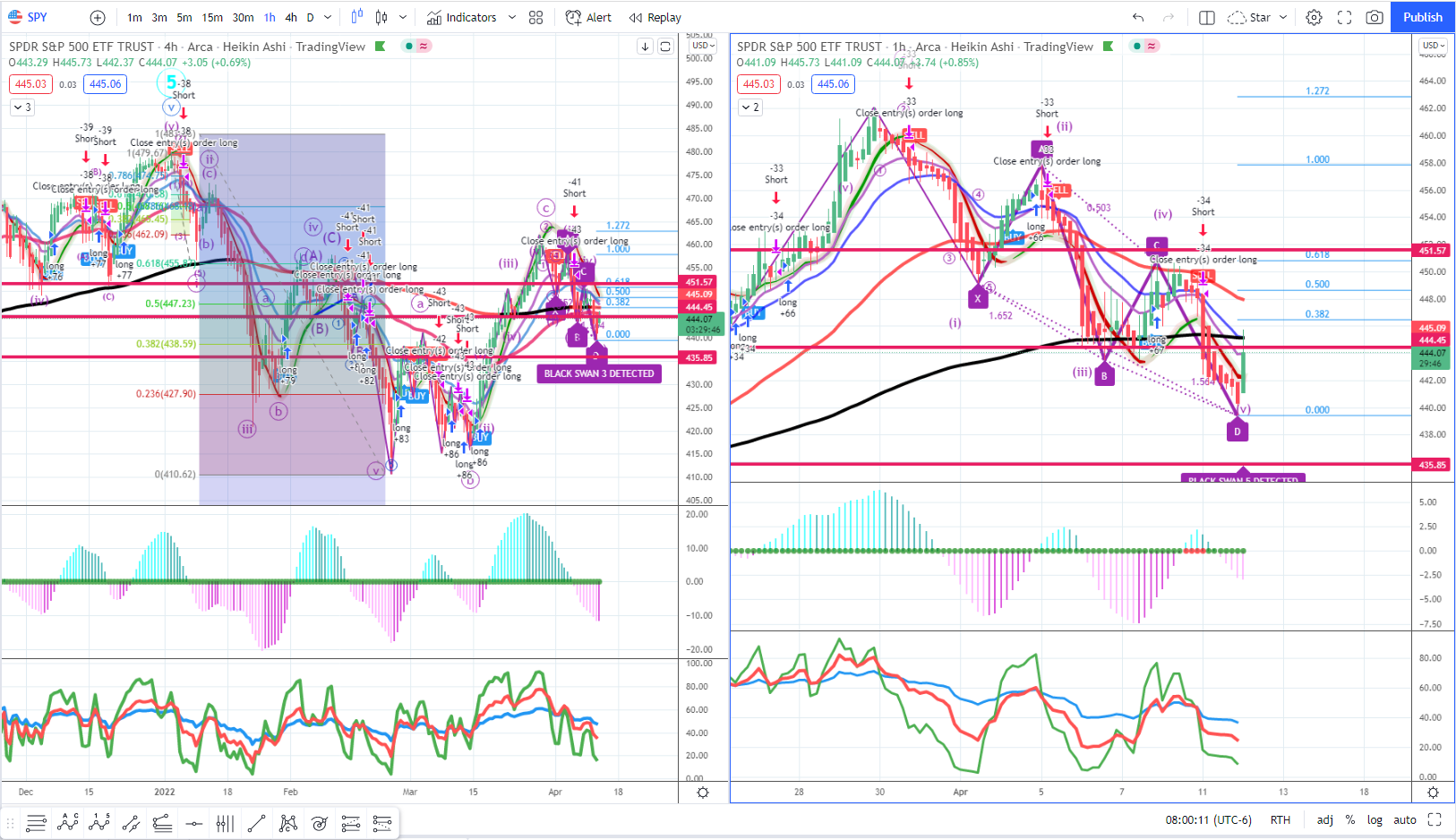Open the indicator templates grid icon
The image size is (1456, 840).
[535, 17]
